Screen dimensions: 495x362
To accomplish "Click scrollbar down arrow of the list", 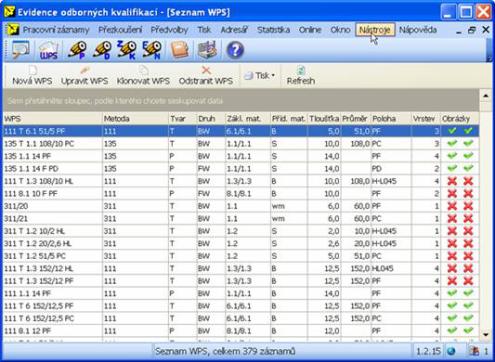I will pyautogui.click(x=486, y=334).
